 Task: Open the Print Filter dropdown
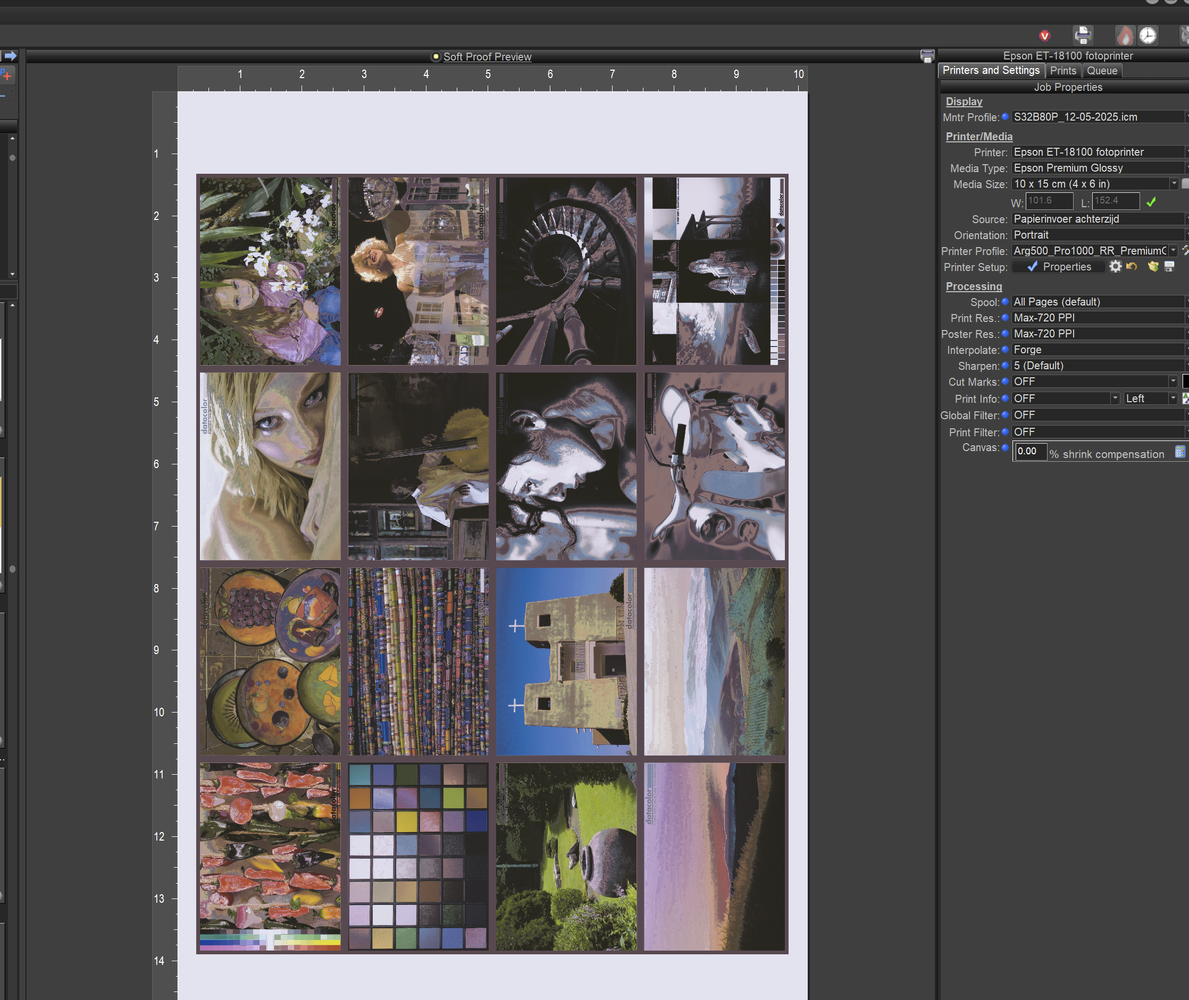coord(1100,432)
